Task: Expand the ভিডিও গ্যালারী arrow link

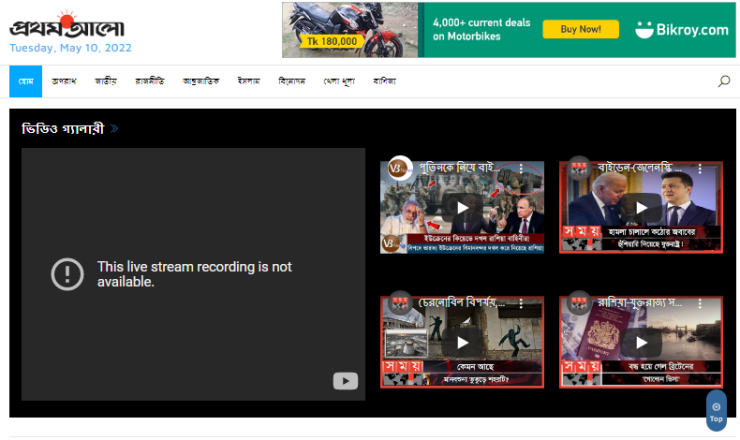Action: click(x=115, y=129)
